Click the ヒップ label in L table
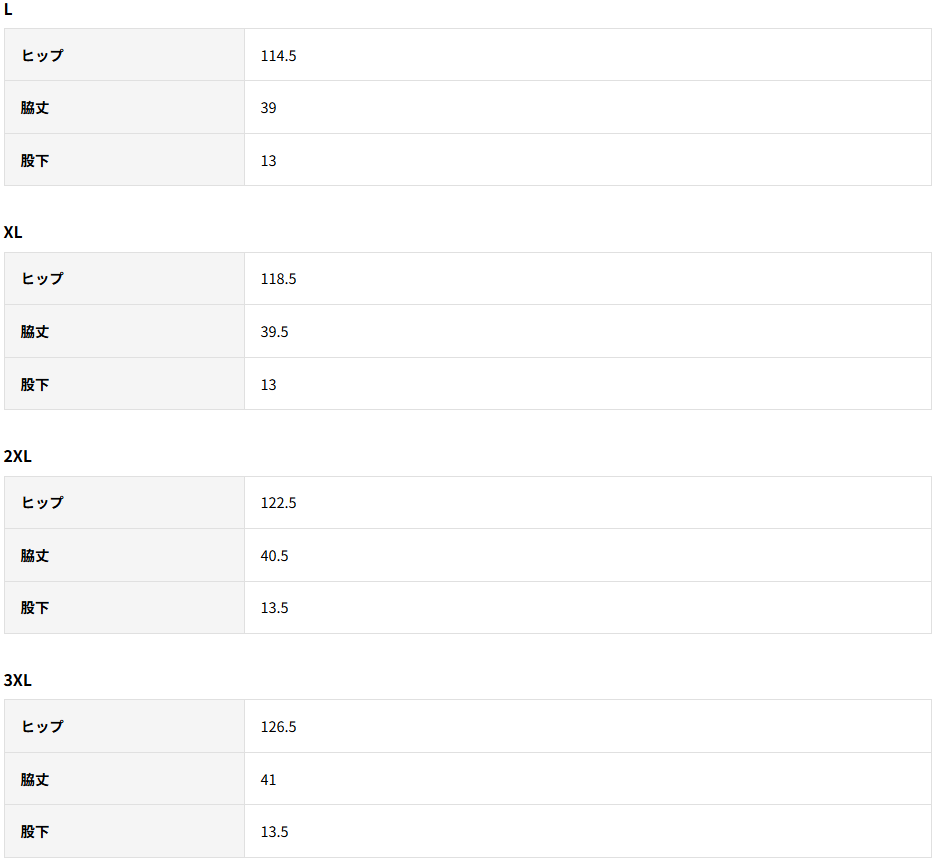 coord(42,56)
